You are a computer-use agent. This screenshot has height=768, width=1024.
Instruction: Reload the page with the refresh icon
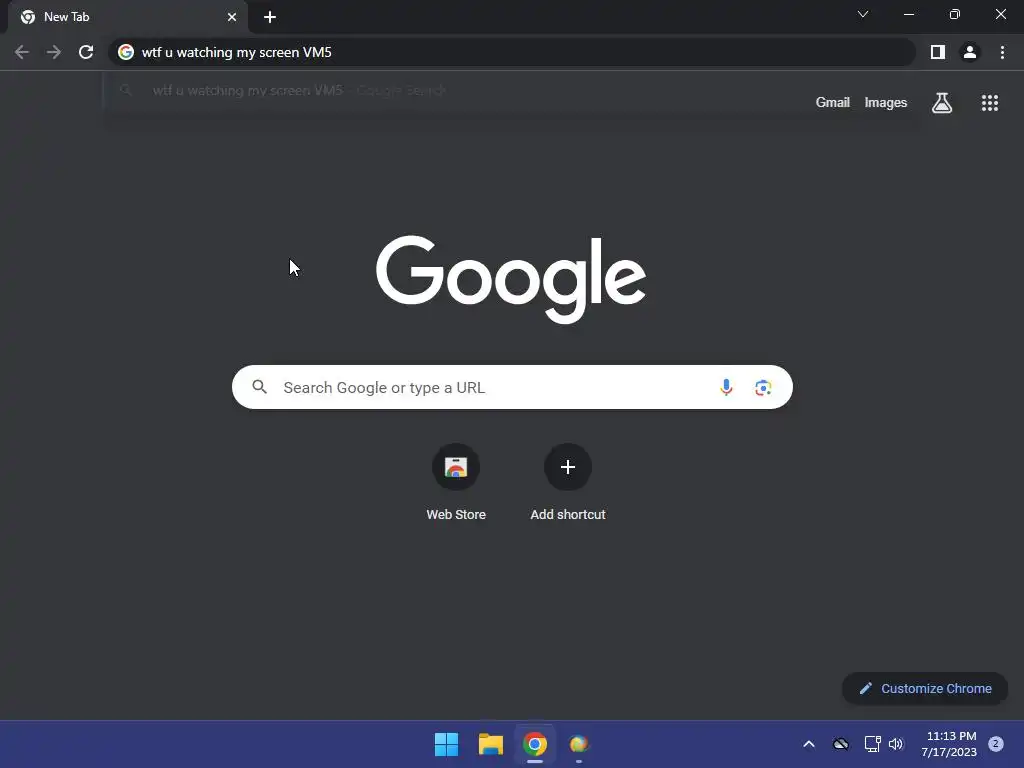[x=86, y=52]
